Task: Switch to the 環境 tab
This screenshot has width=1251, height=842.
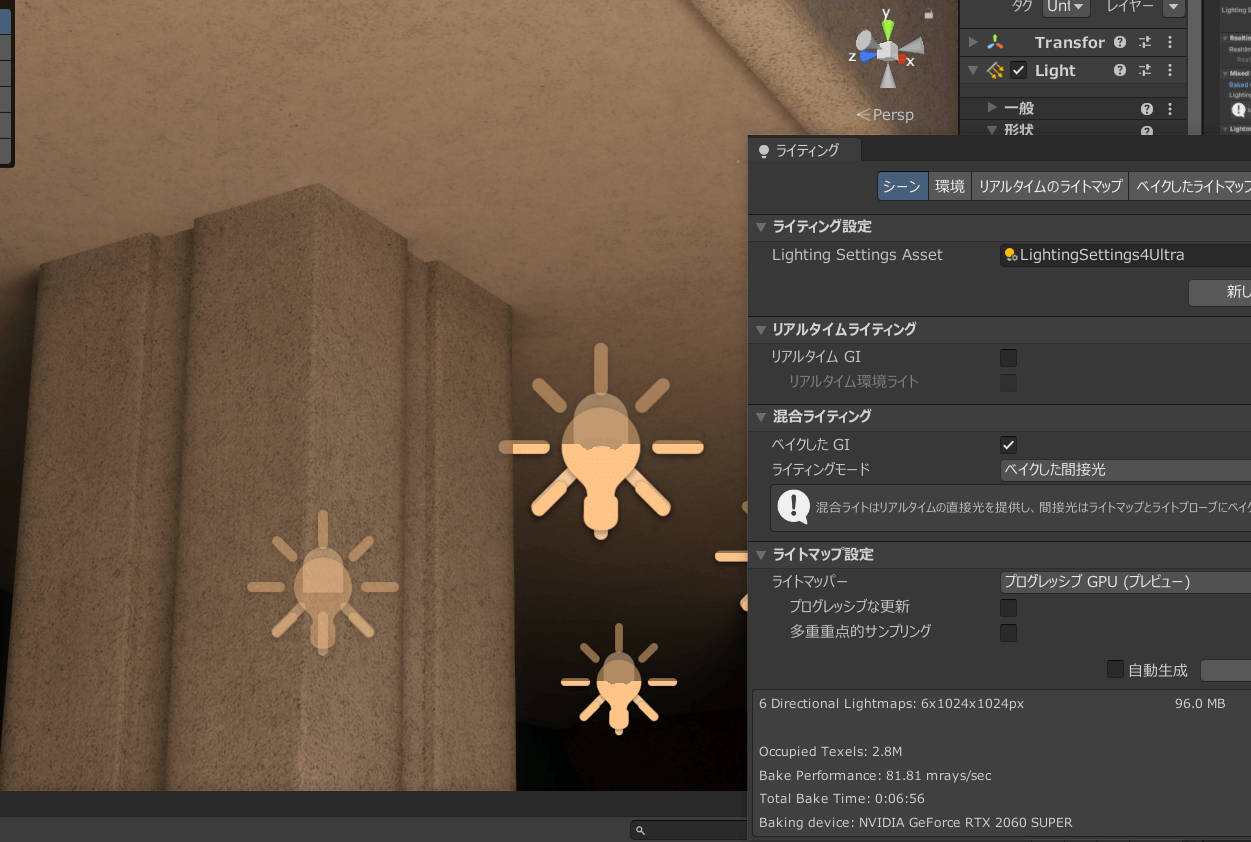Action: [949, 187]
